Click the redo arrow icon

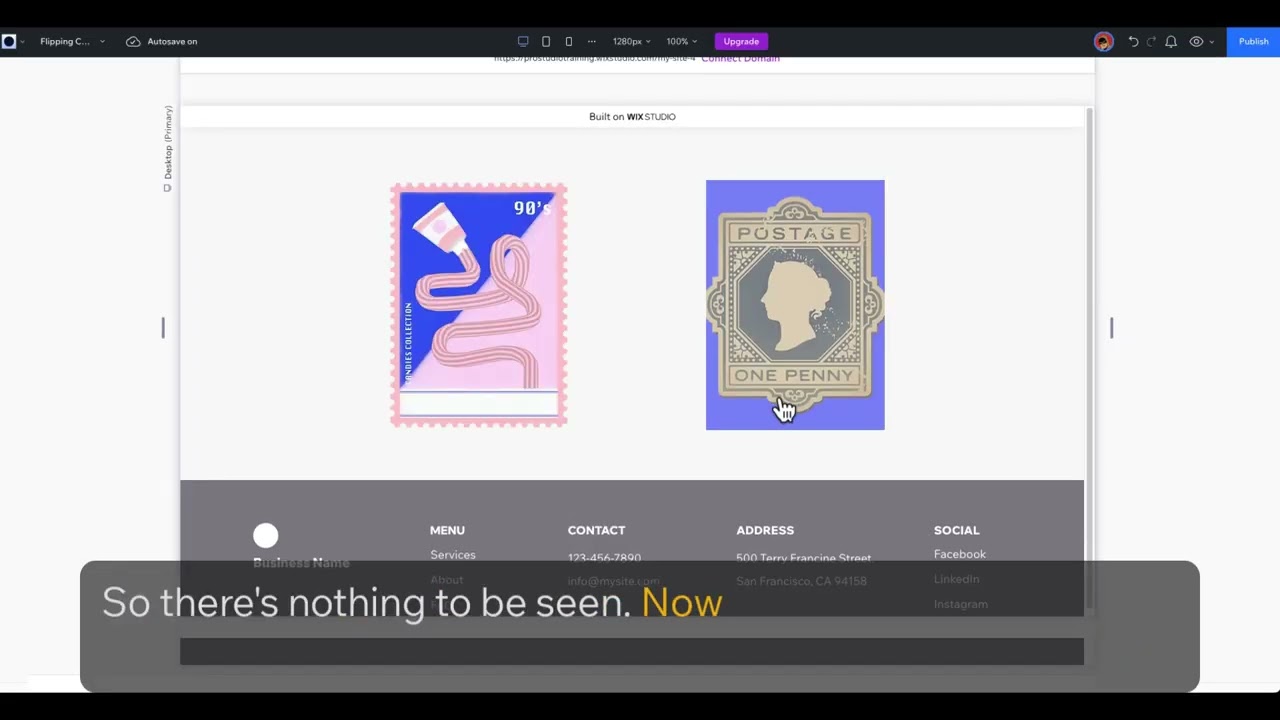[x=1151, y=41]
